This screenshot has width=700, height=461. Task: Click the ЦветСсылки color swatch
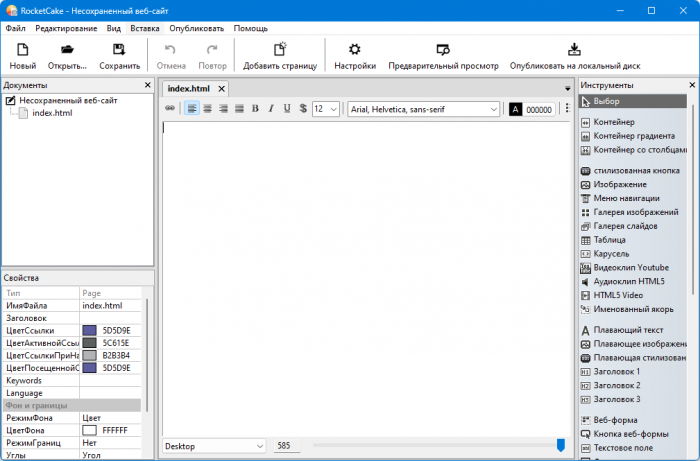click(89, 330)
